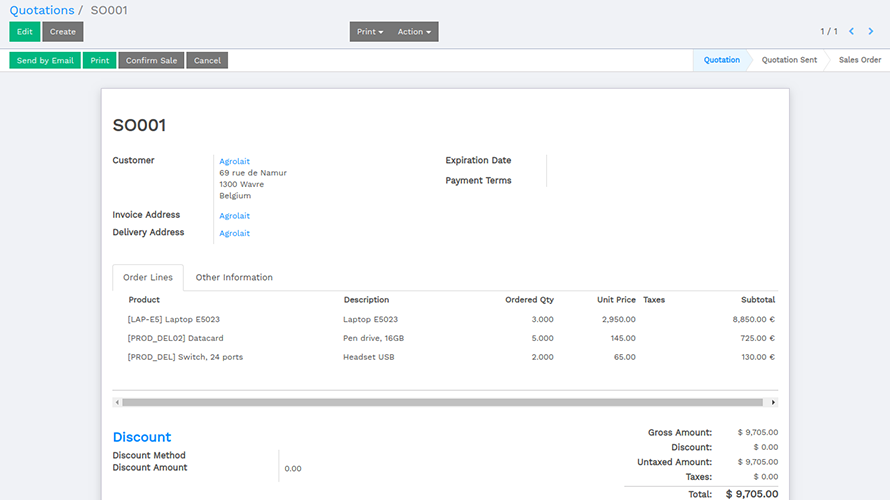The width and height of the screenshot is (890, 500).
Task: Open the Print dropdown menu
Action: pyautogui.click(x=370, y=32)
